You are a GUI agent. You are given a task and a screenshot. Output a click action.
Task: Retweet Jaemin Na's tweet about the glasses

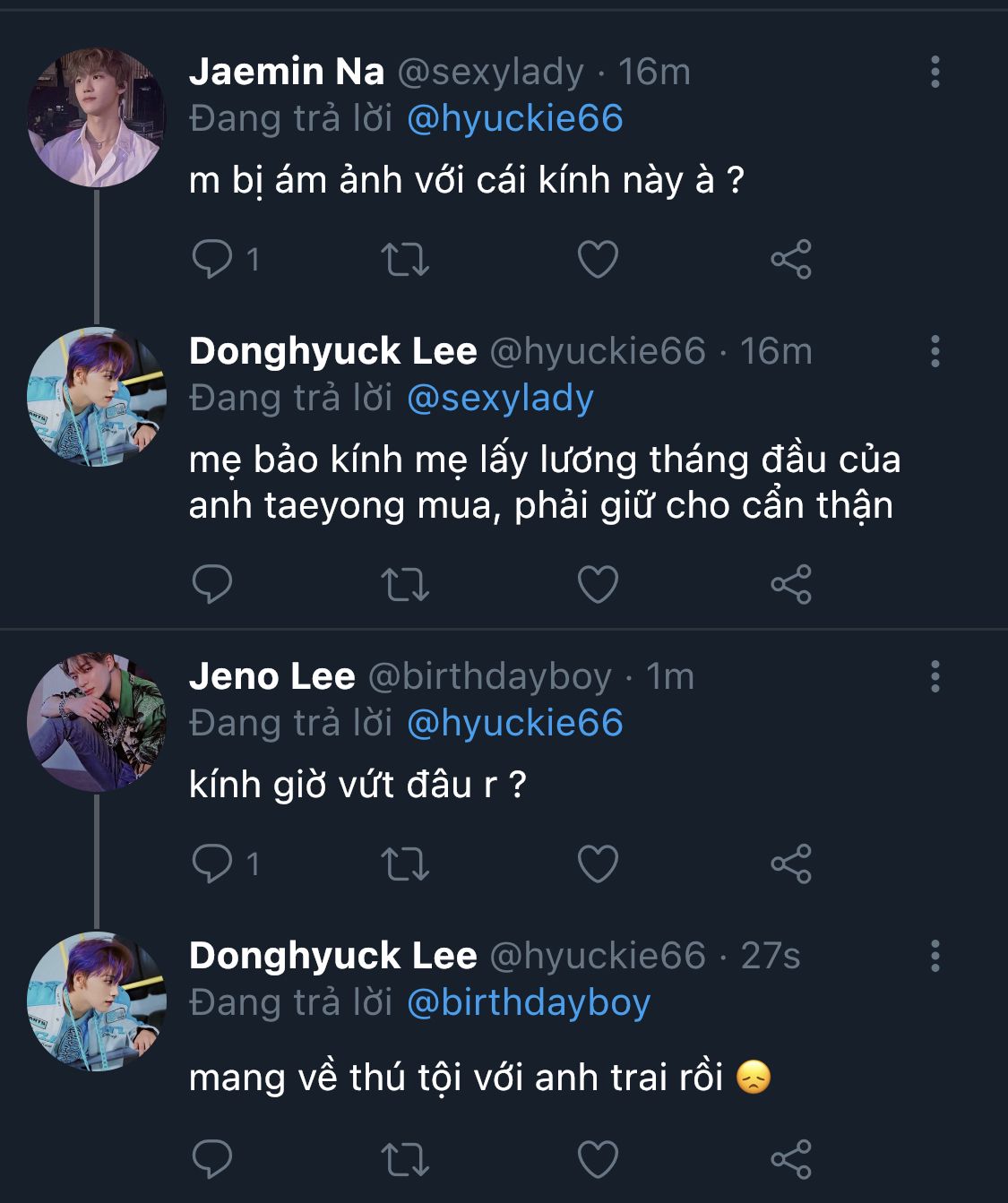click(405, 260)
